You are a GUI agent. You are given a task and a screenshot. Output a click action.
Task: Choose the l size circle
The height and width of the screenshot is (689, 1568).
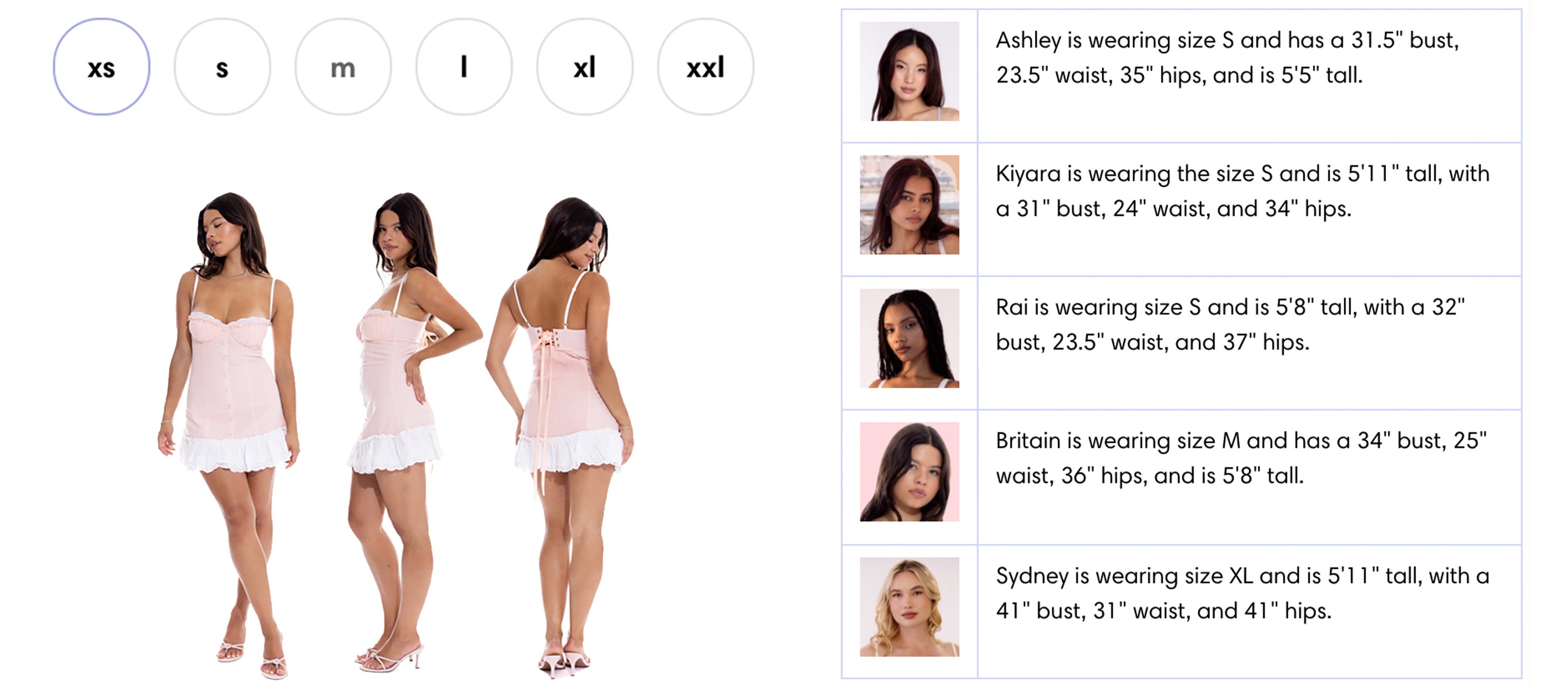[x=464, y=67]
